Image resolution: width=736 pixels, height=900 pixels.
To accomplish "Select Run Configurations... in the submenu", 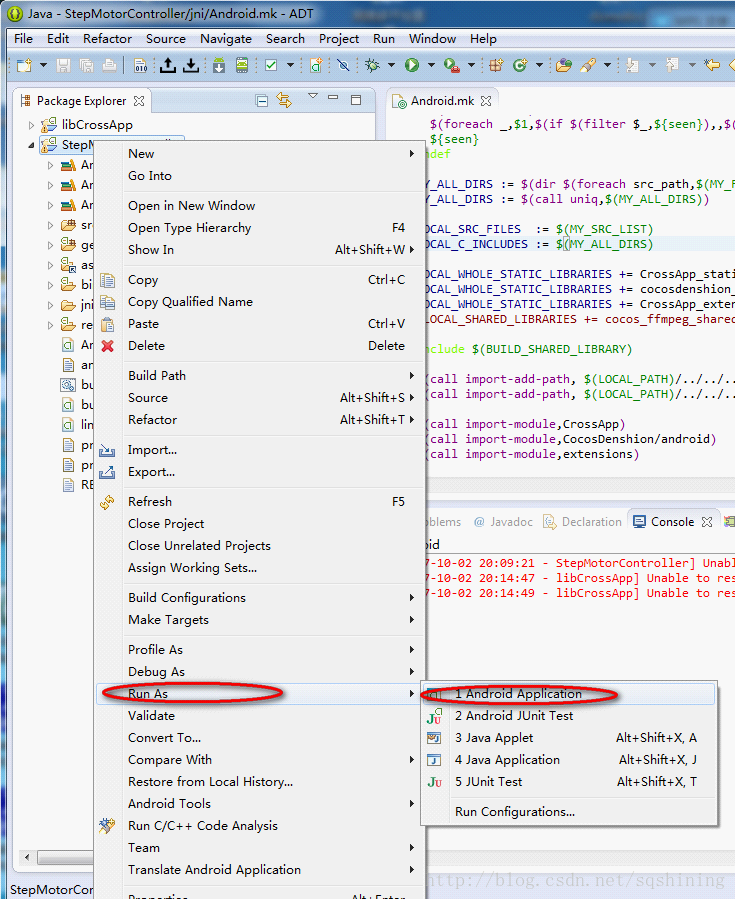I will pyautogui.click(x=514, y=812).
